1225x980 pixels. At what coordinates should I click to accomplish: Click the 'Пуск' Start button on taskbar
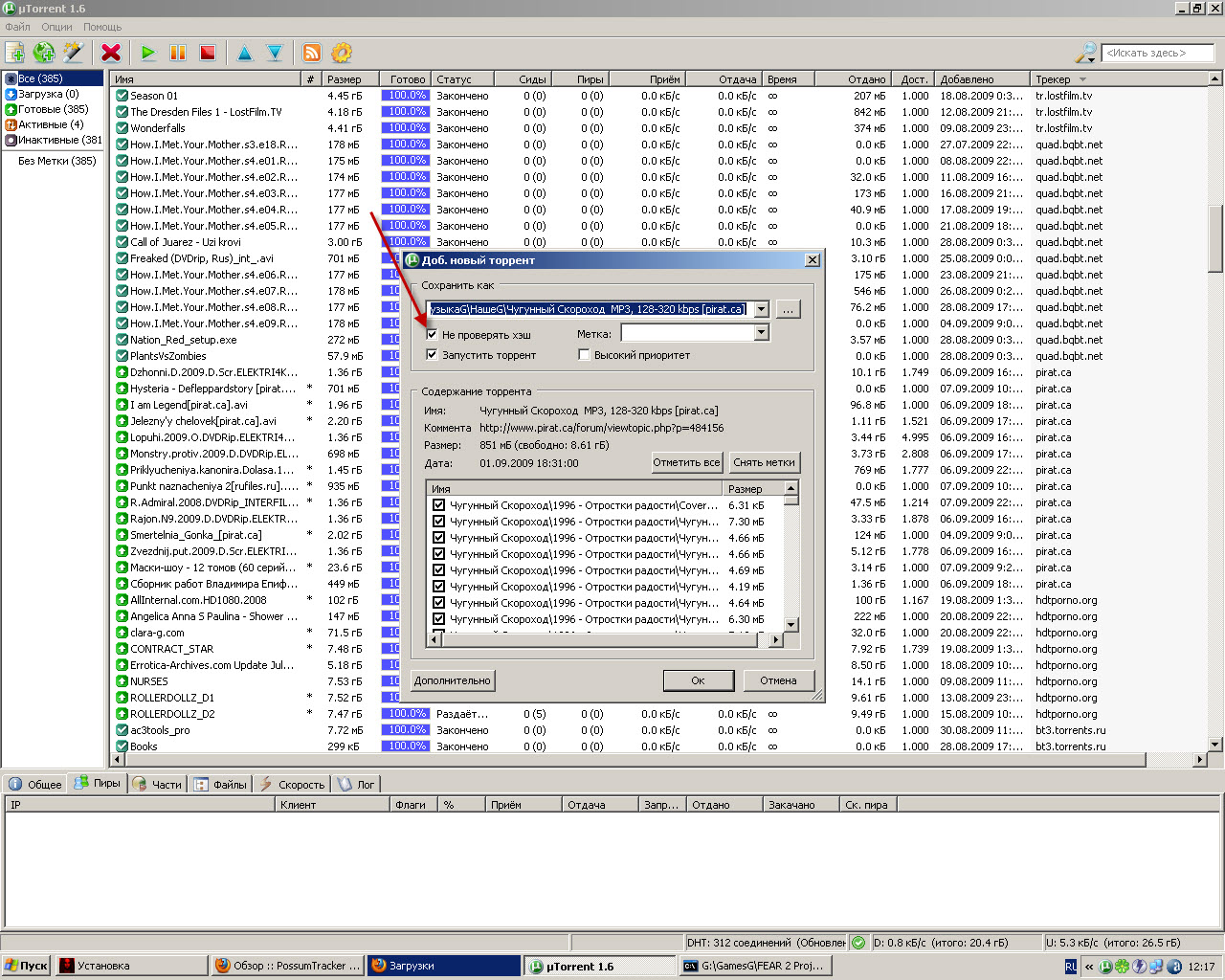tap(26, 966)
